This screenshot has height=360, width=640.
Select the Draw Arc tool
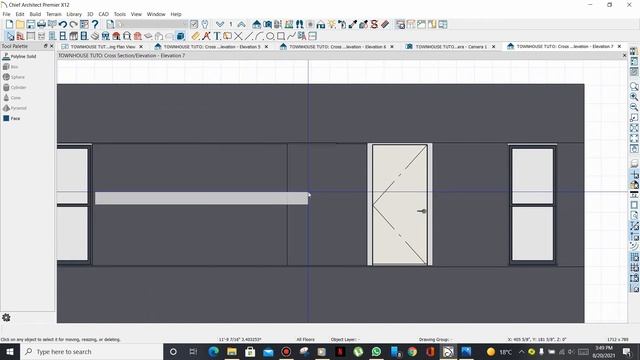point(259,36)
